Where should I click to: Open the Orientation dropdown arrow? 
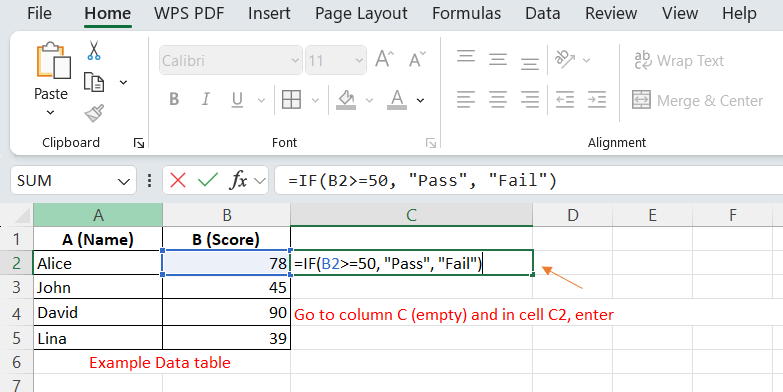pos(586,60)
